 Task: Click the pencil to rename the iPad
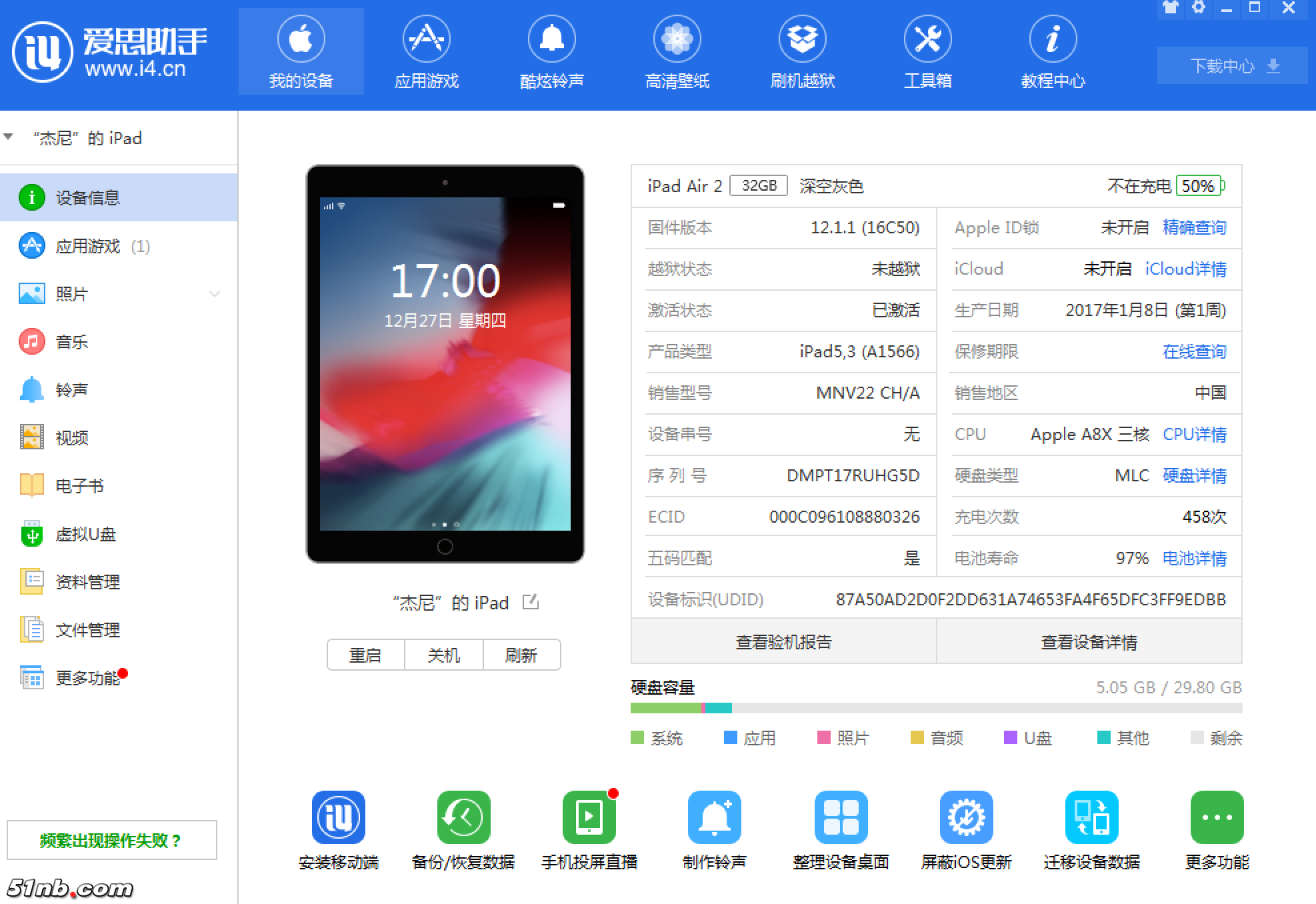coord(530,602)
